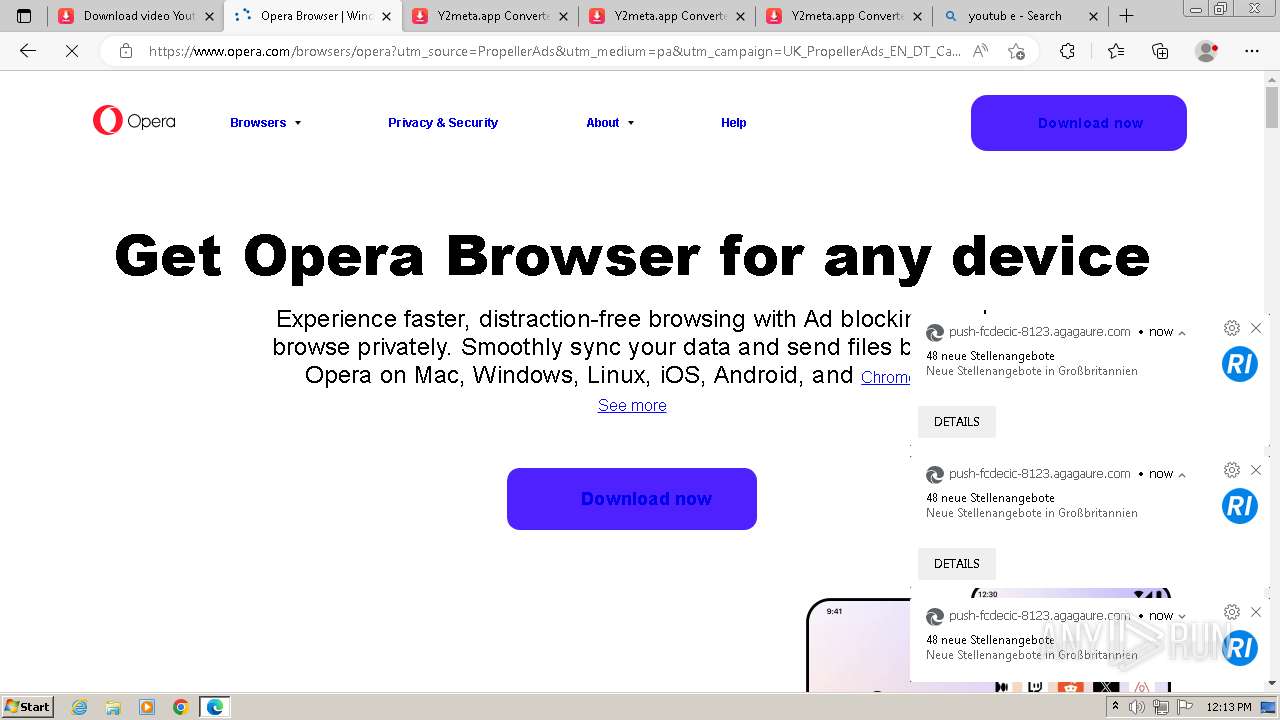The height and width of the screenshot is (720, 1280).
Task: Follow the See more link
Action: [632, 405]
